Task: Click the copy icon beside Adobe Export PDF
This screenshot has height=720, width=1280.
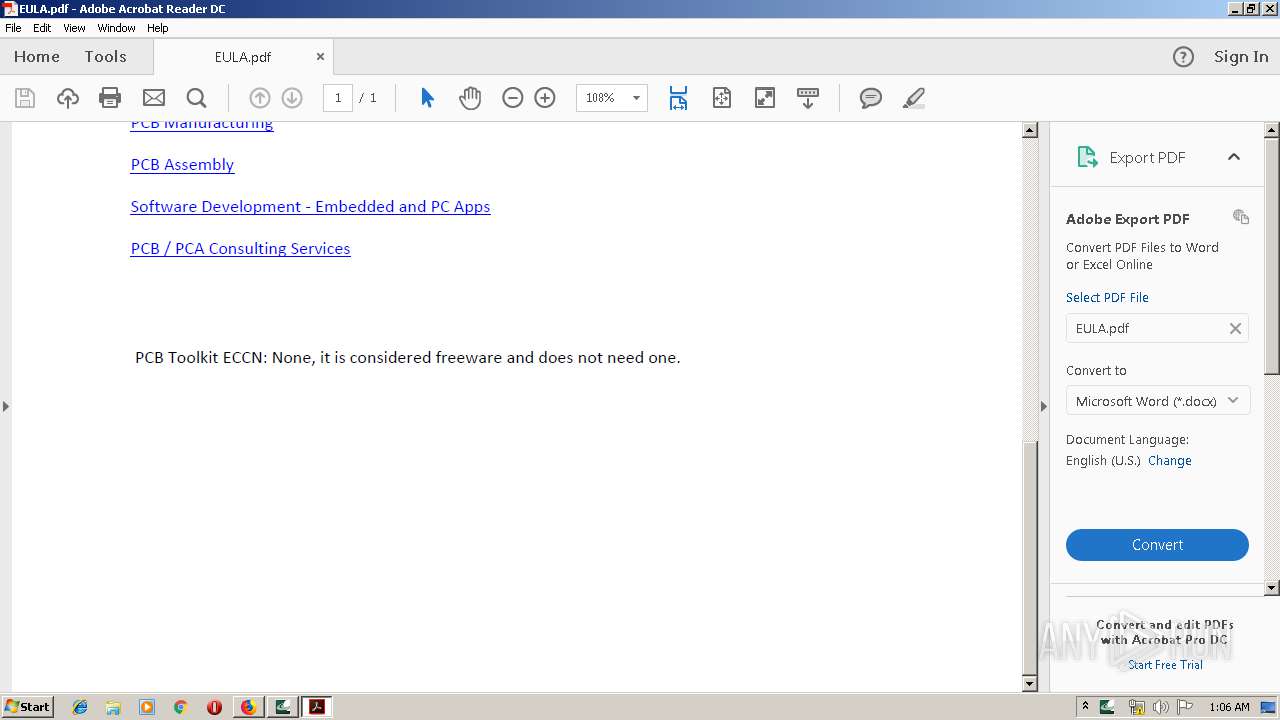Action: tap(1241, 217)
